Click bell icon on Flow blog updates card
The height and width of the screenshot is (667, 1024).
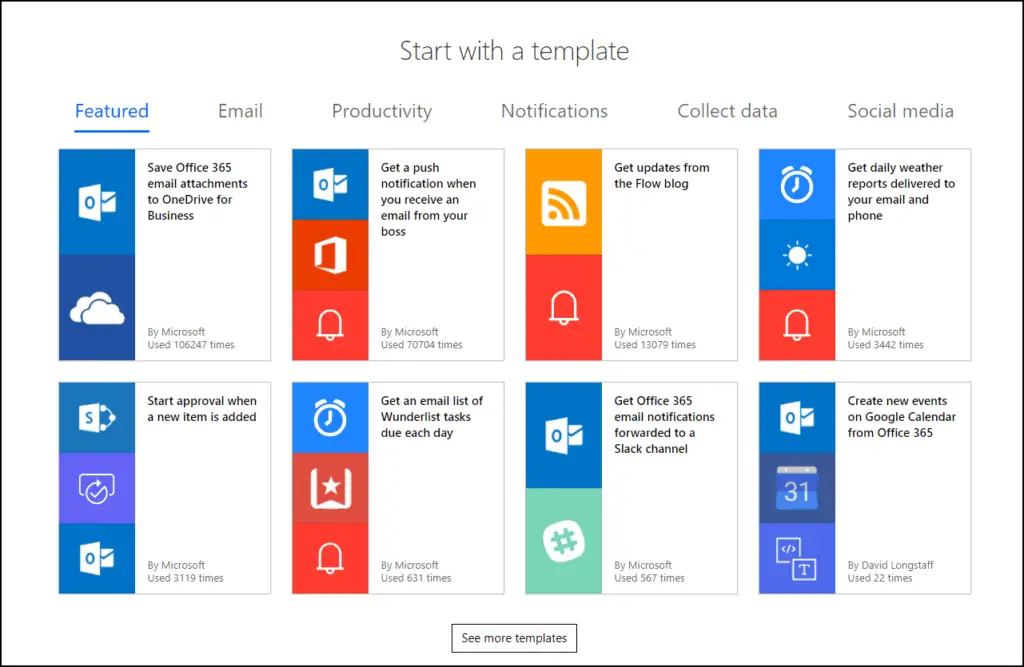[x=564, y=308]
